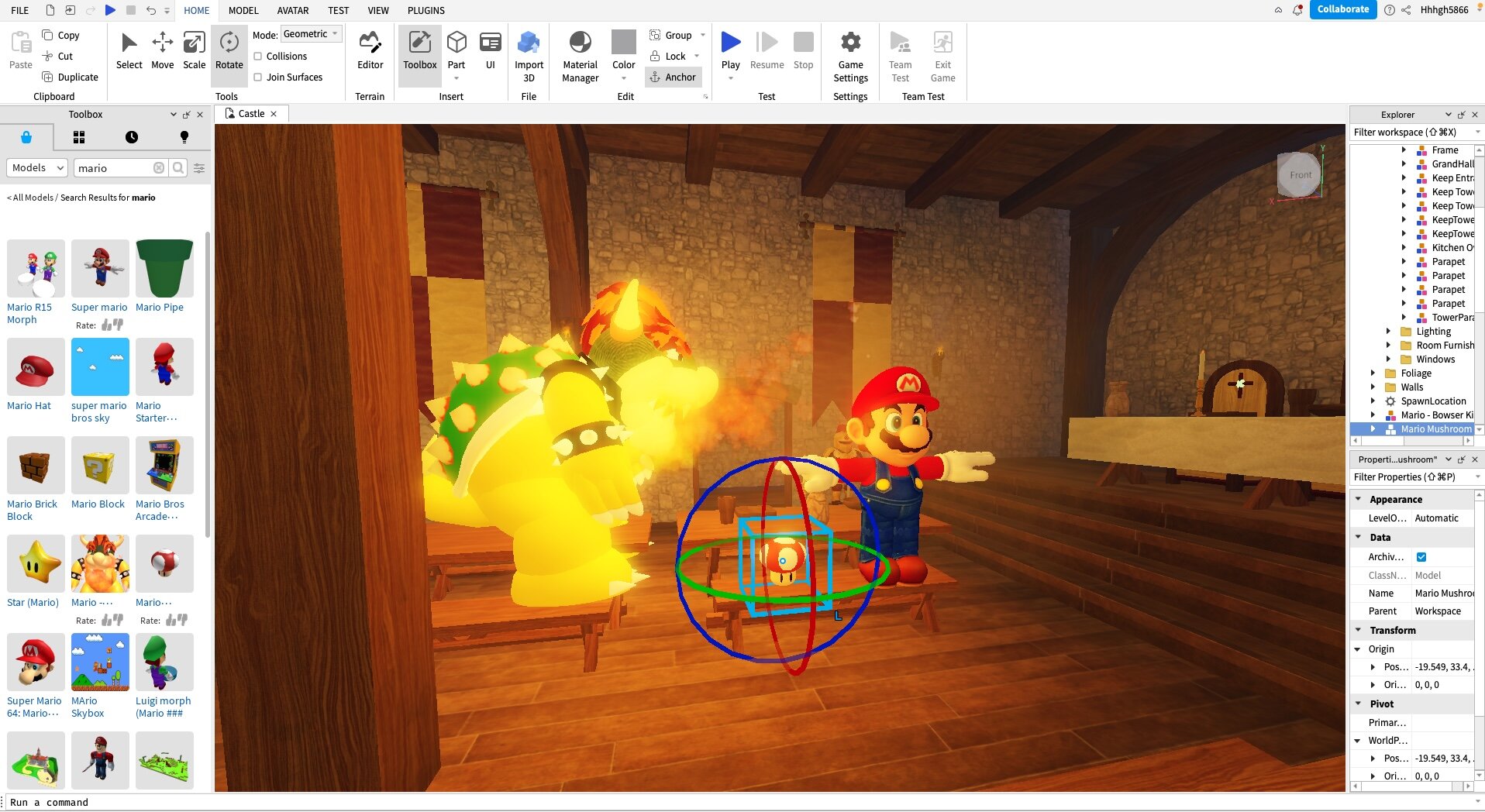Switch to the MODEL tab
Screen dimensions: 1485x812
coord(243,10)
